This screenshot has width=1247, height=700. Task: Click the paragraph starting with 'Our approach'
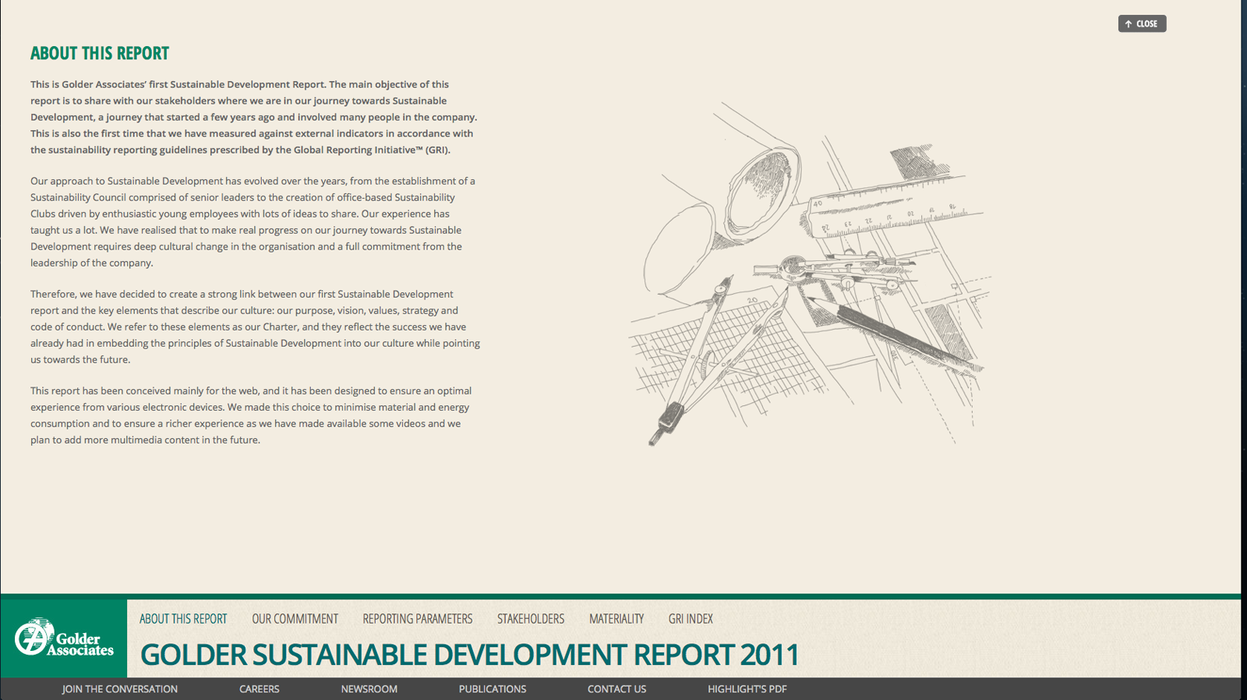click(254, 222)
